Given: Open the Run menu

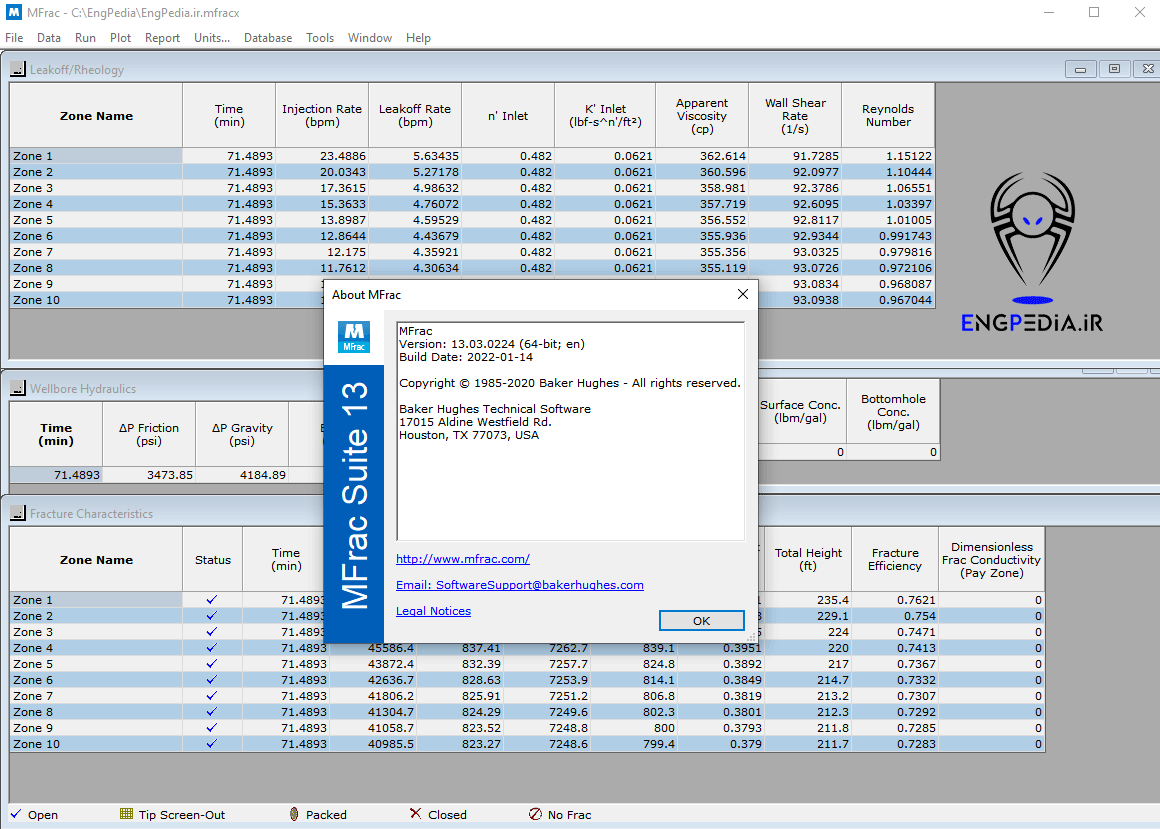Looking at the screenshot, I should pyautogui.click(x=85, y=38).
